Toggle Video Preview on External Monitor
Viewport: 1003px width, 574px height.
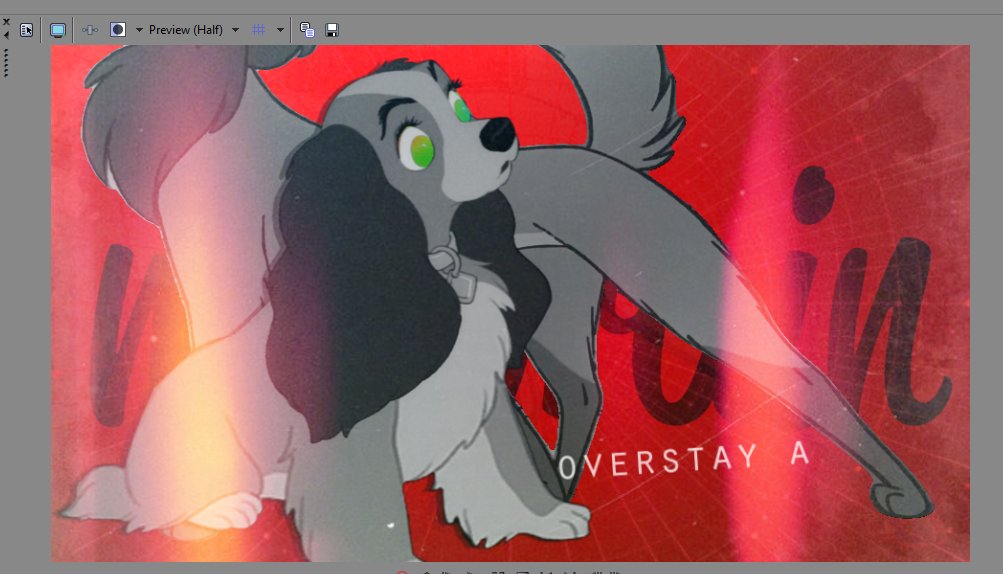58,30
